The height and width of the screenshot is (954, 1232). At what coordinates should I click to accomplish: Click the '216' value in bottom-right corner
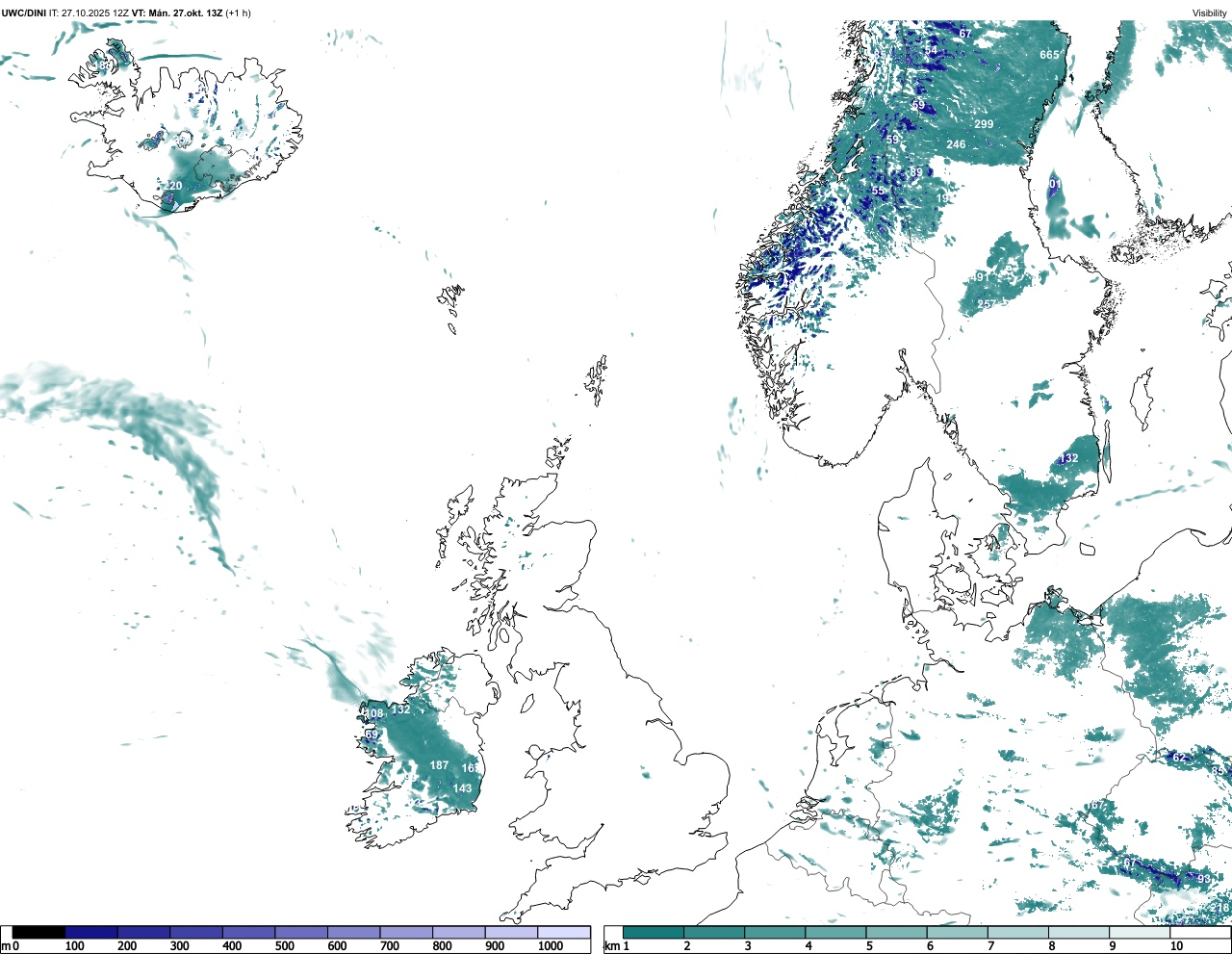coord(1220,908)
